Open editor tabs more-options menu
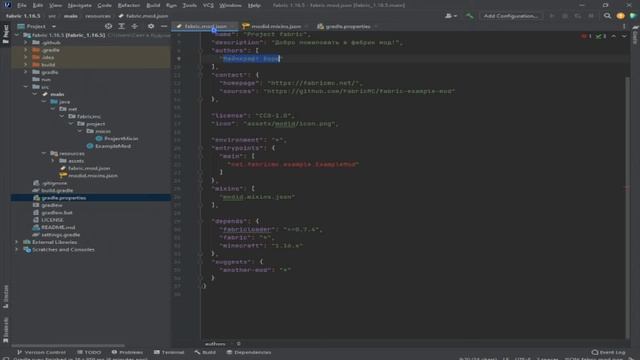Viewport: 640px width, 360px height. (624, 26)
